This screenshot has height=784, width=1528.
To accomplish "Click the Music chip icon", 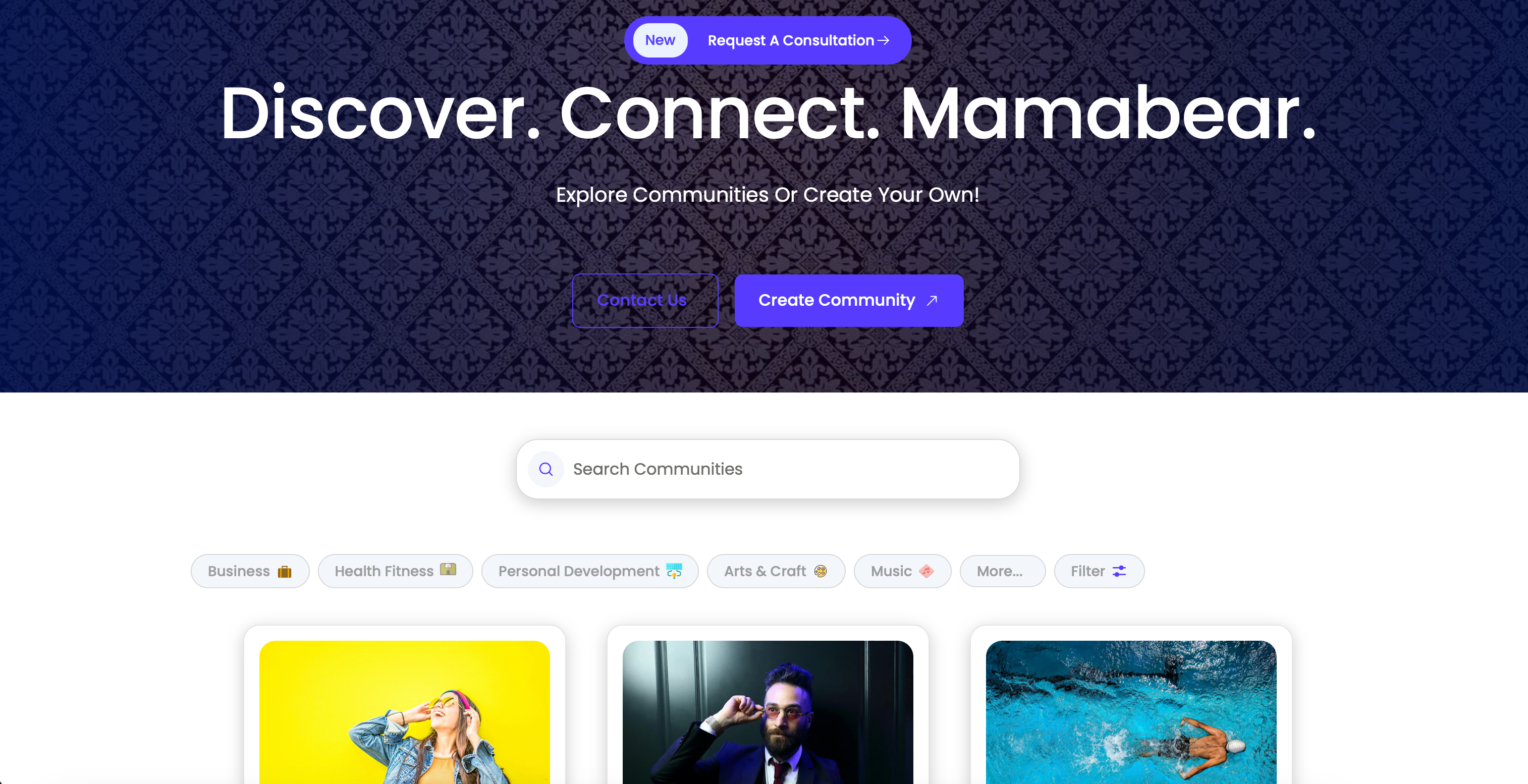I will pos(926,571).
